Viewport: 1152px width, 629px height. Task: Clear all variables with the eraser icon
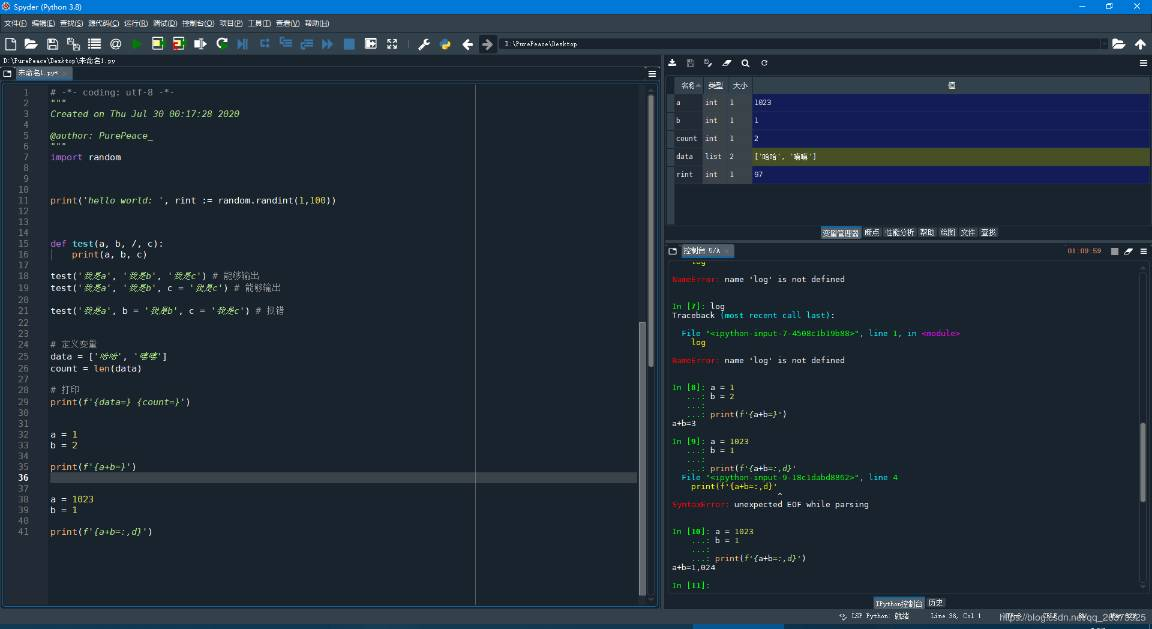coord(727,63)
